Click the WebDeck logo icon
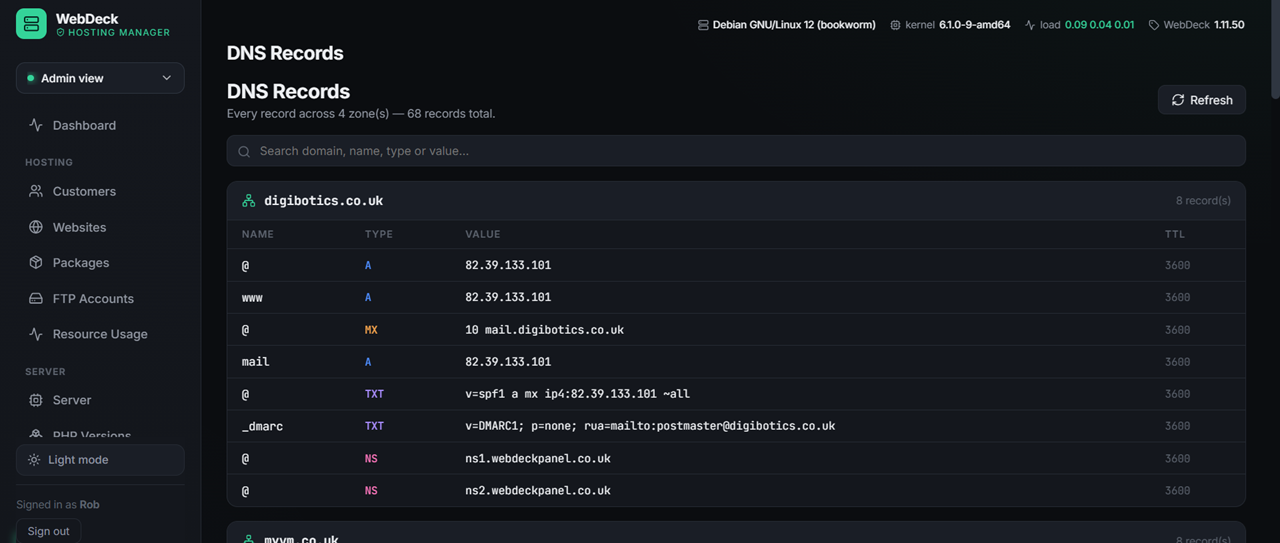1280x543 pixels. click(x=31, y=24)
